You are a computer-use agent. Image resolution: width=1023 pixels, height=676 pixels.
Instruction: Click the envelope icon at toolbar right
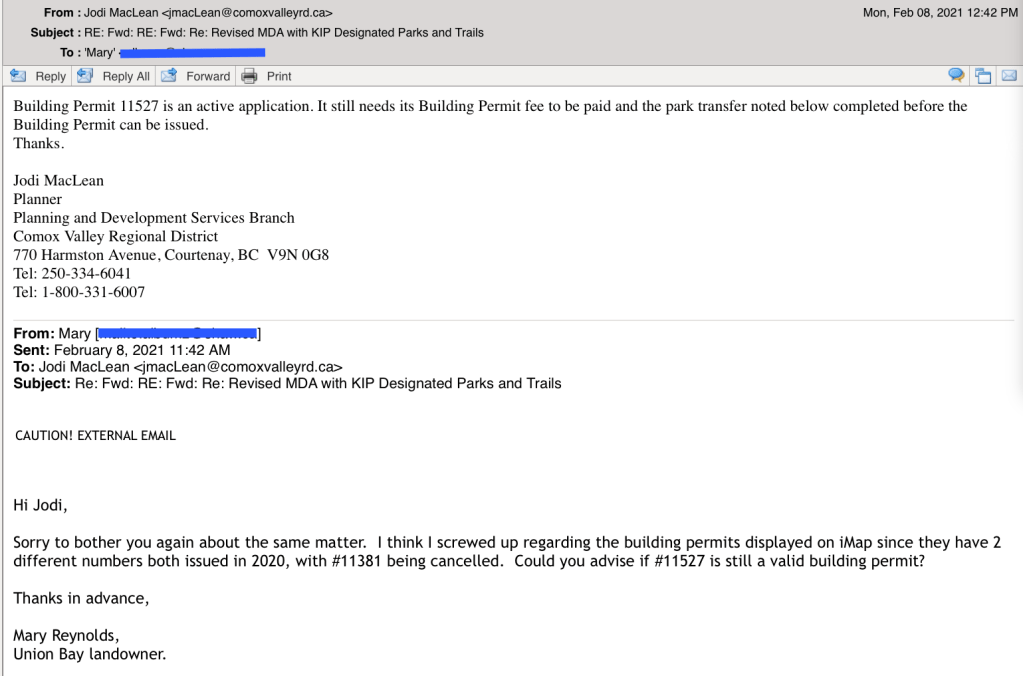tap(1009, 76)
